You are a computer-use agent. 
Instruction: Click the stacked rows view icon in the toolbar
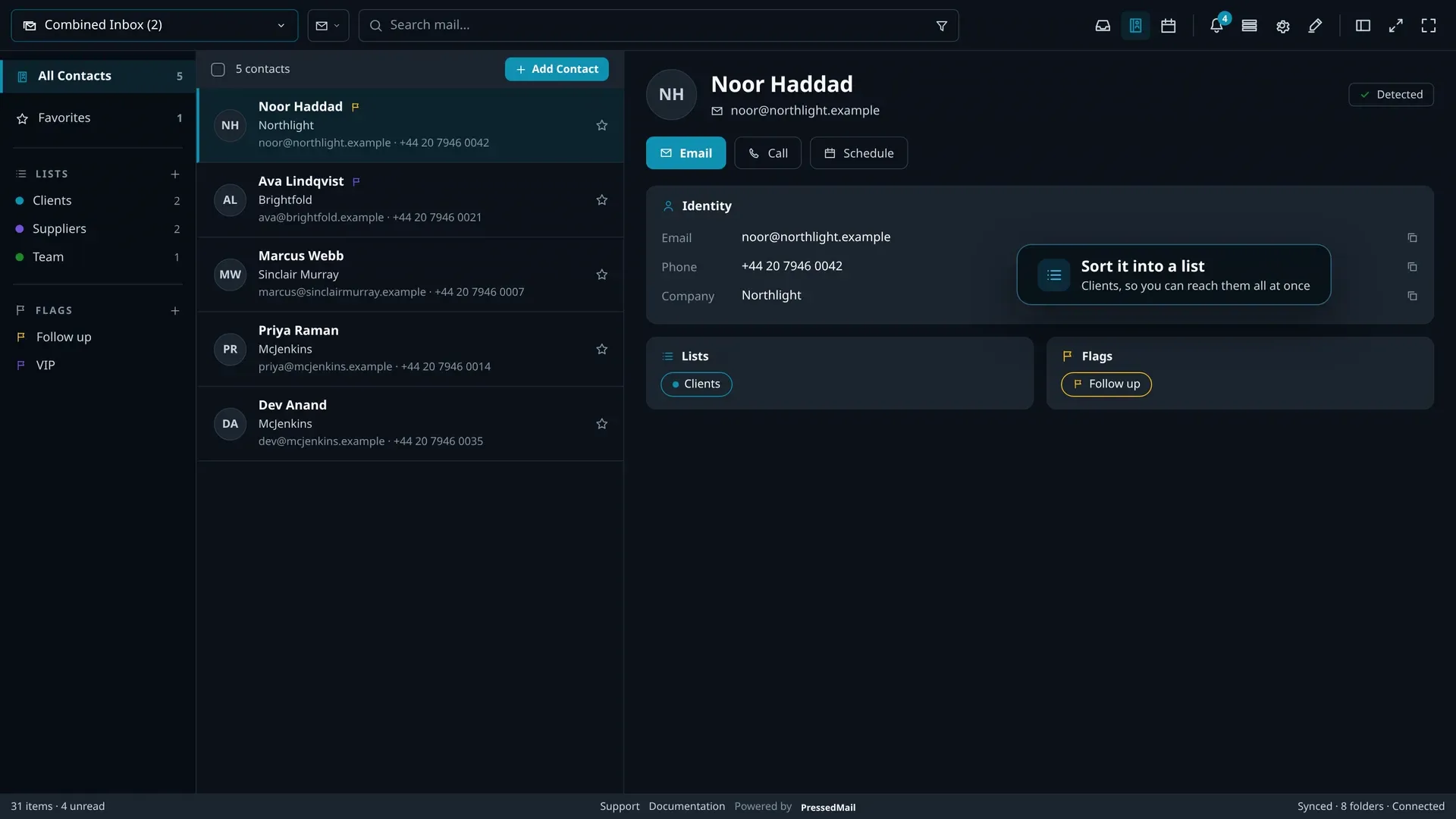click(x=1249, y=26)
